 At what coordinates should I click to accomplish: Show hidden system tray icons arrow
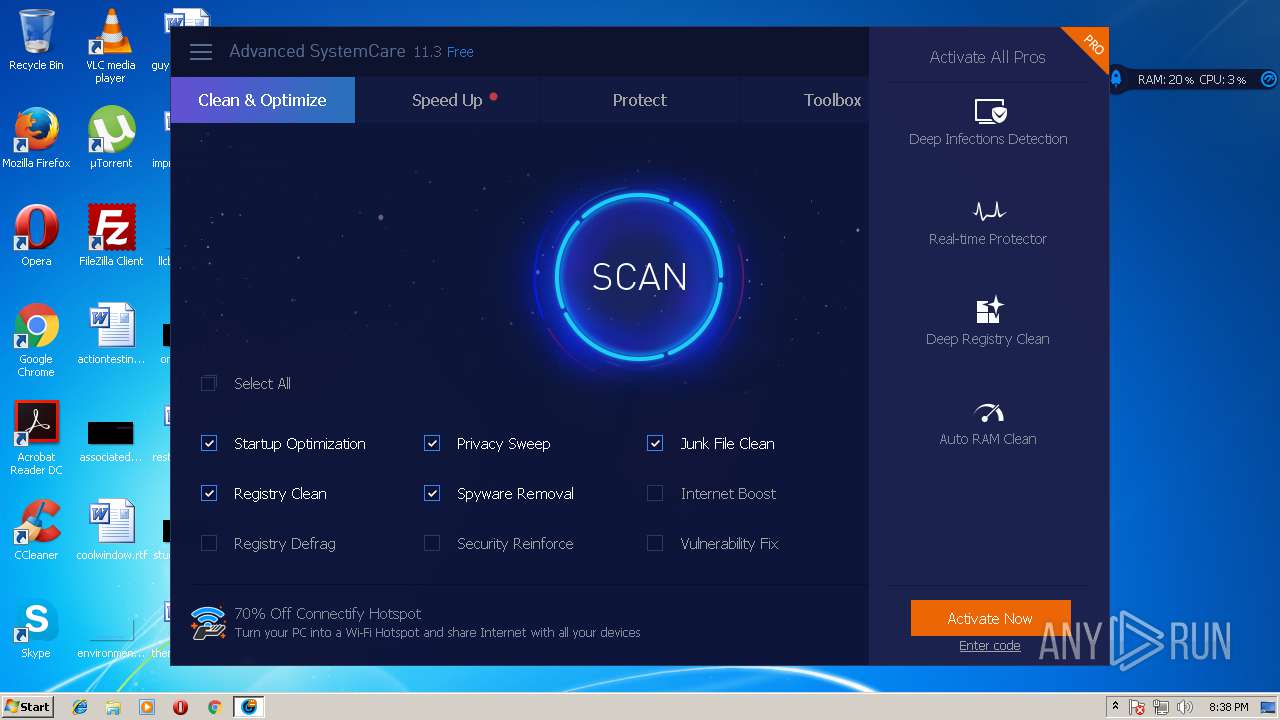pyautogui.click(x=1115, y=707)
